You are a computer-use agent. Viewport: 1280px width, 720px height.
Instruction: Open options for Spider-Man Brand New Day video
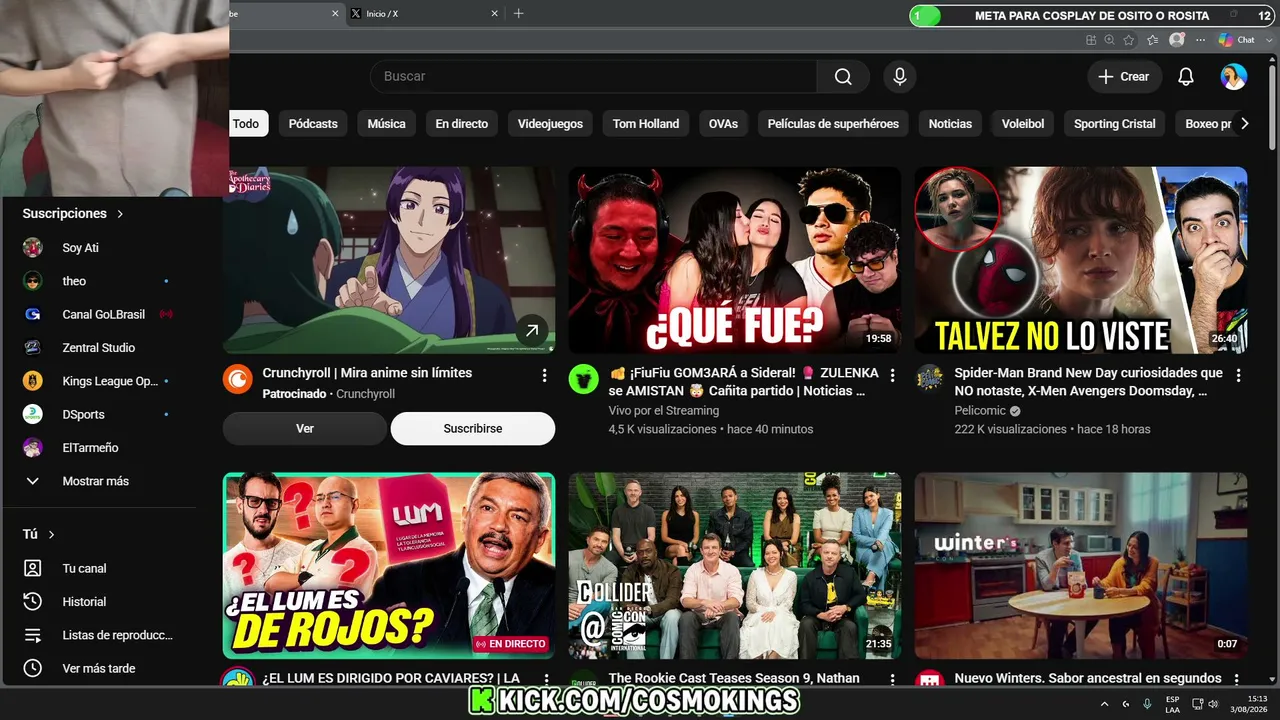click(1238, 375)
